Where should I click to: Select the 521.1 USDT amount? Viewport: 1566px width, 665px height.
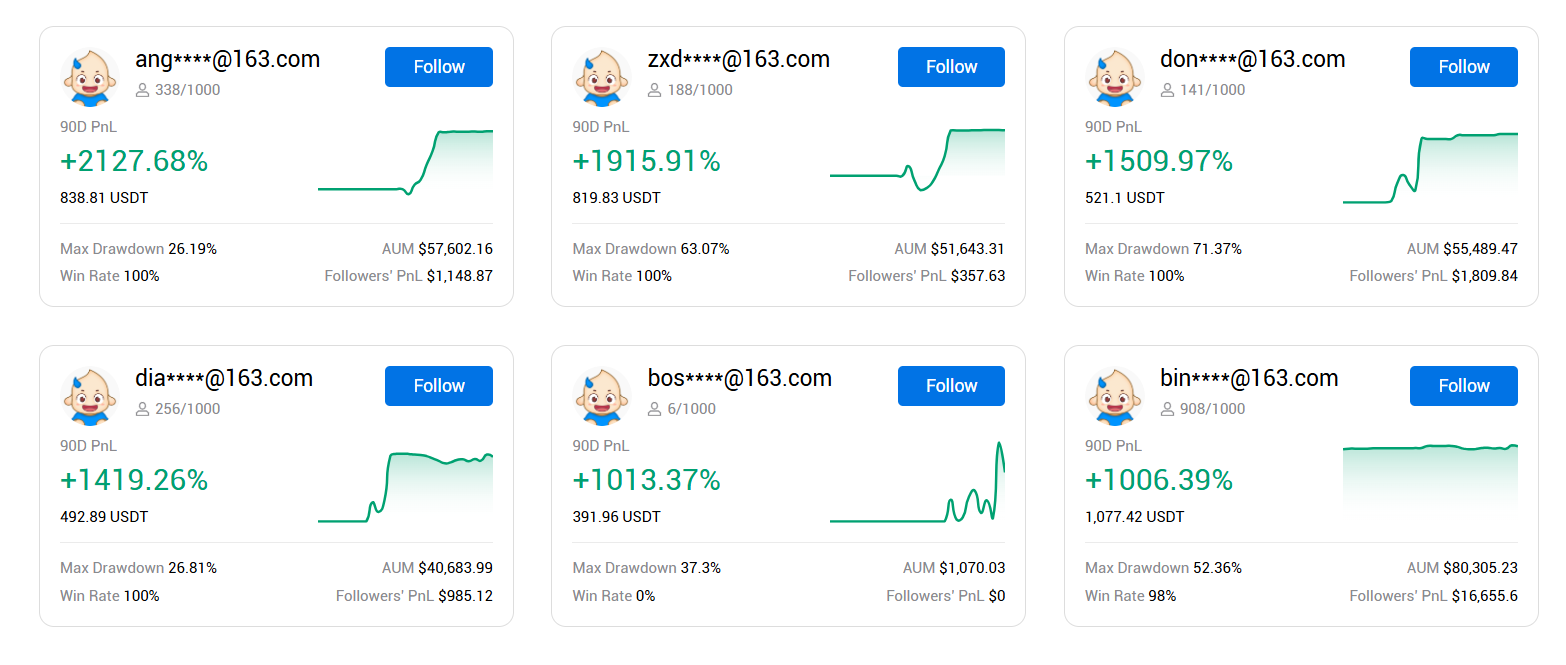pos(1125,198)
